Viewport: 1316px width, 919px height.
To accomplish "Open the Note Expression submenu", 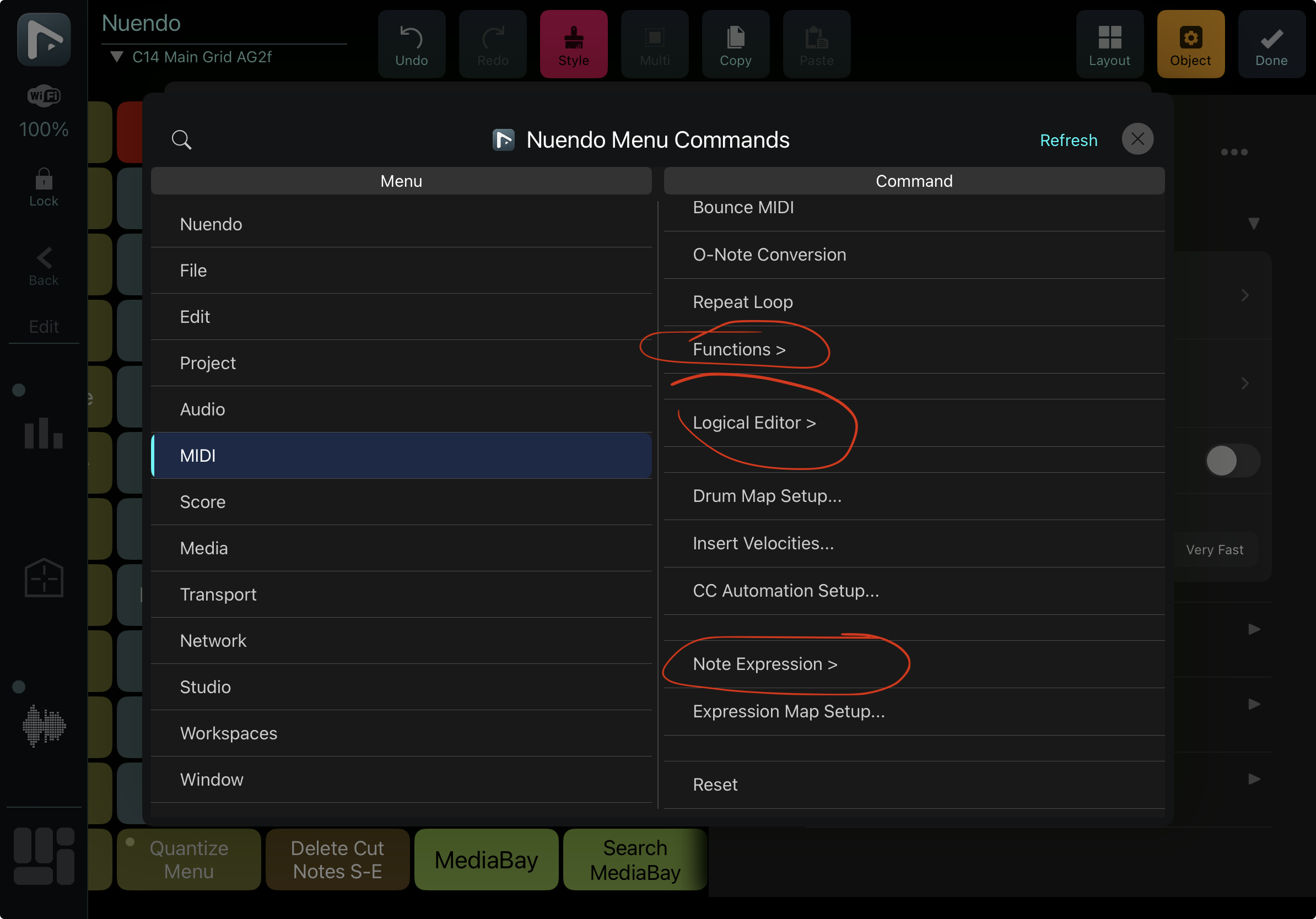I will pyautogui.click(x=764, y=664).
